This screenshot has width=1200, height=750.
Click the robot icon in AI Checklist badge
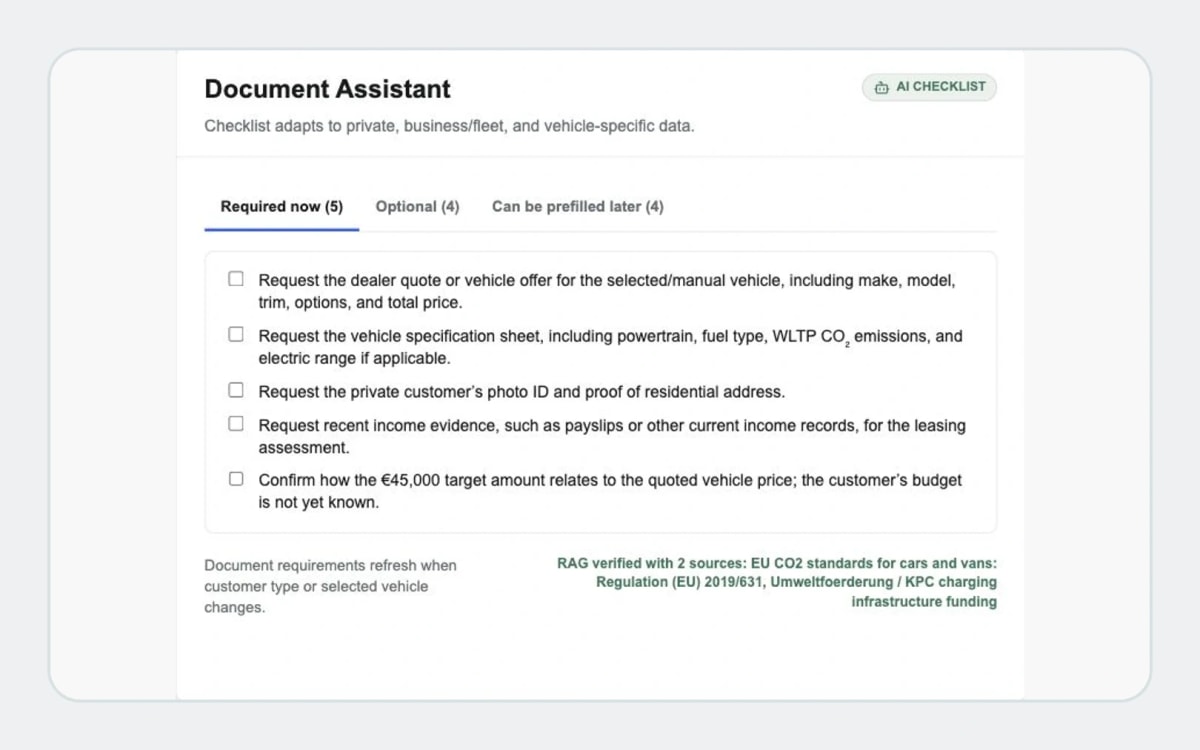881,87
